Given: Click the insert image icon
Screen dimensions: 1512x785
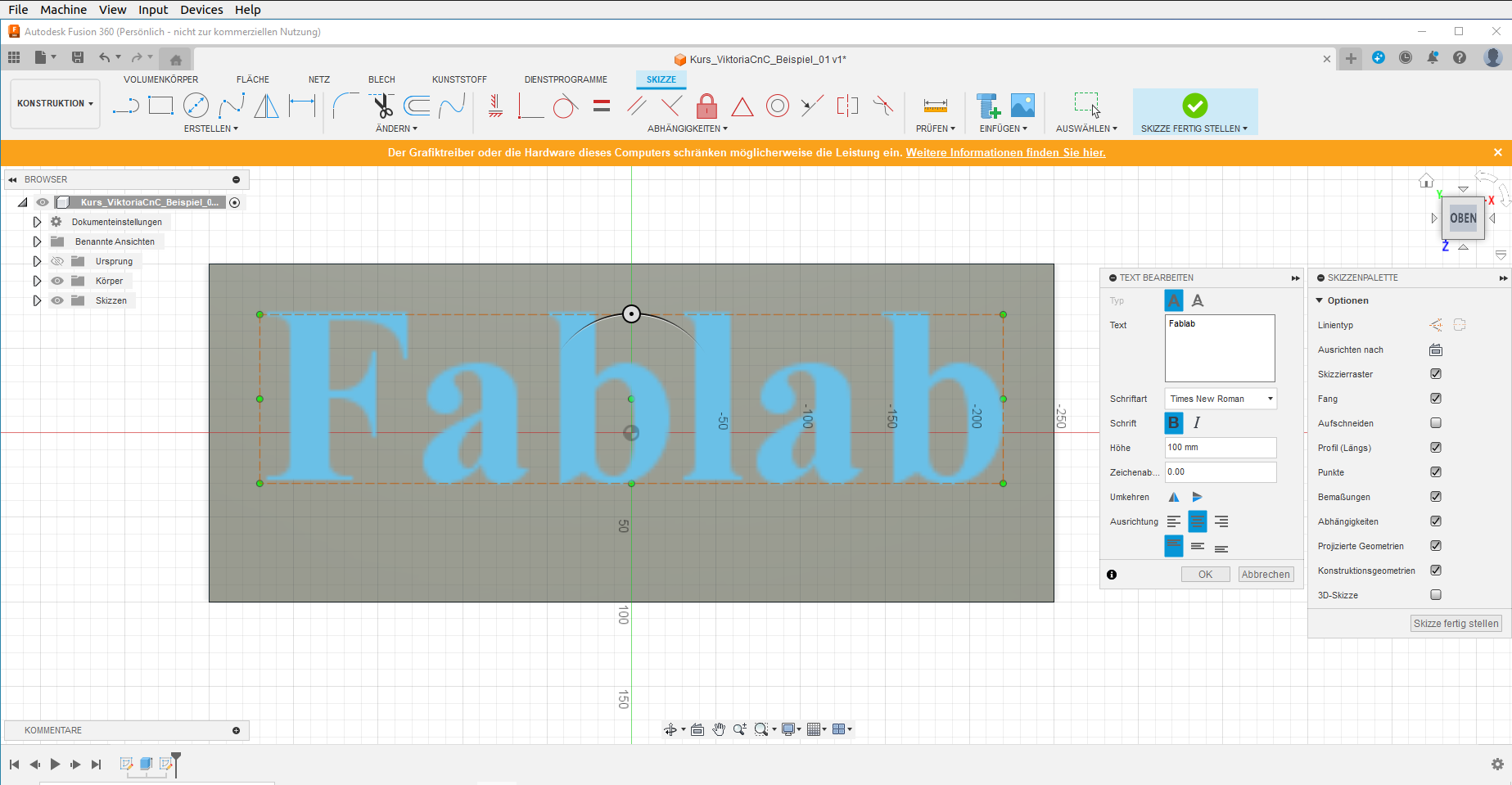Looking at the screenshot, I should (x=1022, y=106).
